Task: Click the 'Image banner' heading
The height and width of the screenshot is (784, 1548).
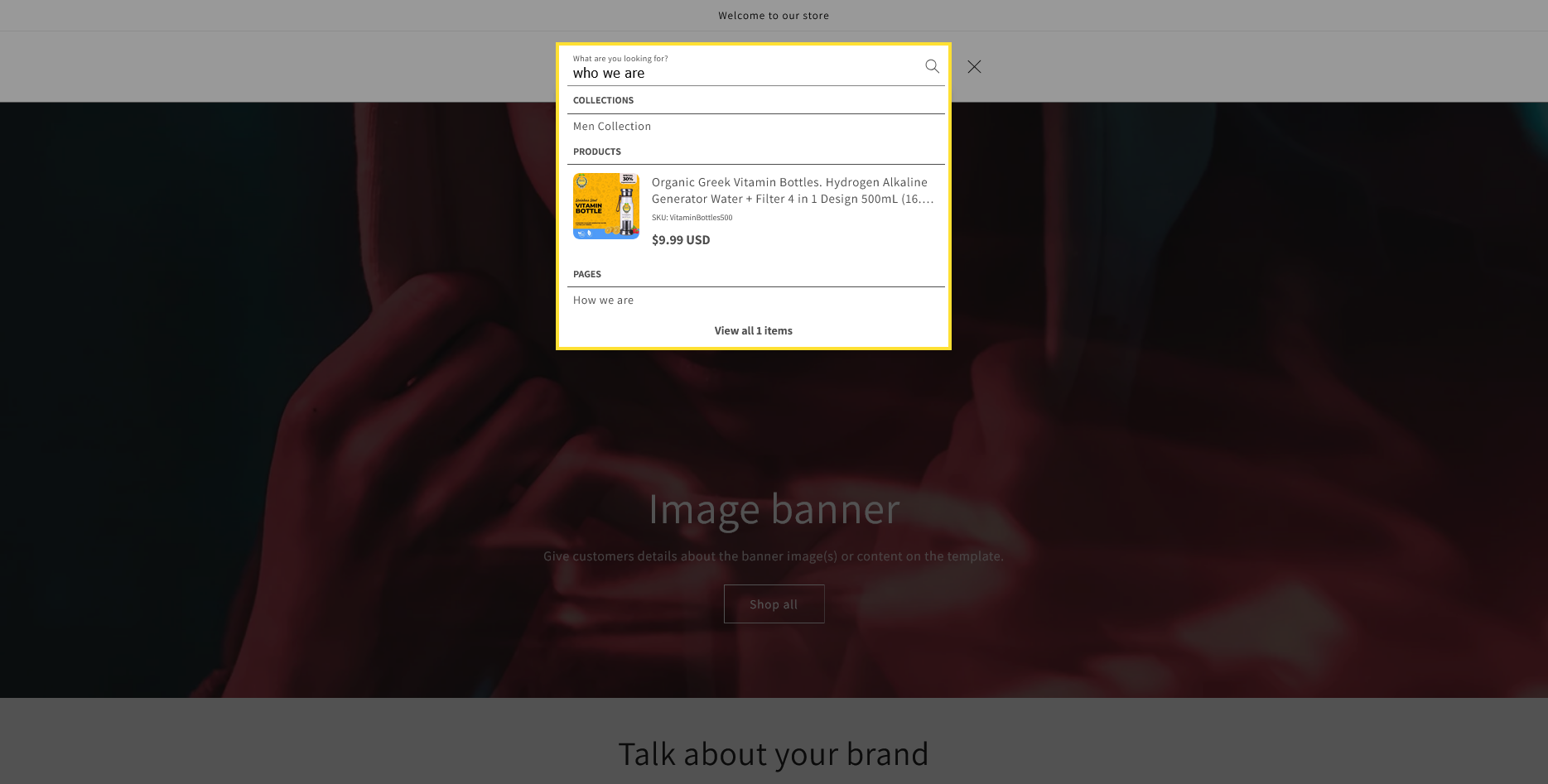Action: tap(774, 509)
